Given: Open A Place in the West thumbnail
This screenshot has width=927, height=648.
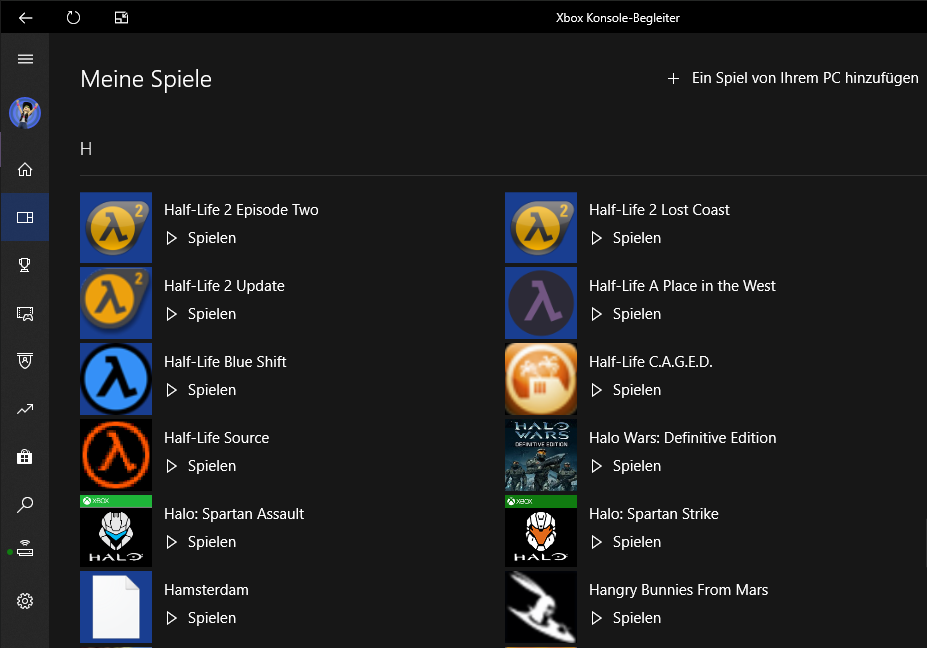Looking at the screenshot, I should (x=541, y=303).
